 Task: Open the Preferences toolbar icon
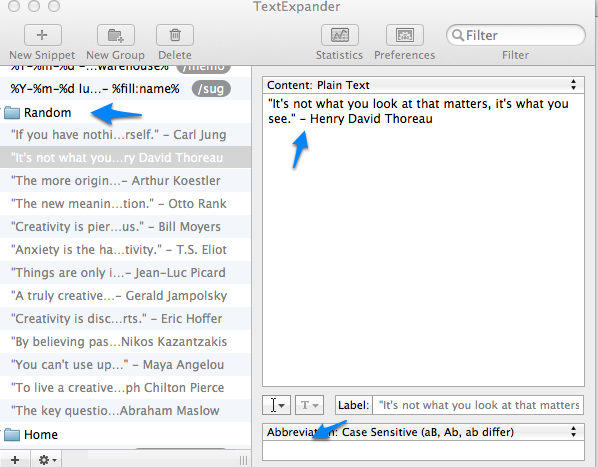click(405, 35)
